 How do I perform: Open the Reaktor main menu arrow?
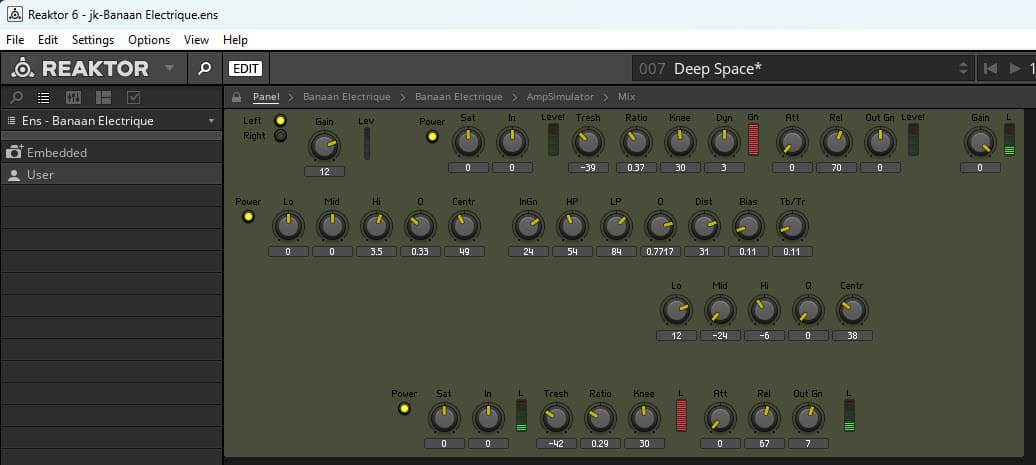[169, 69]
